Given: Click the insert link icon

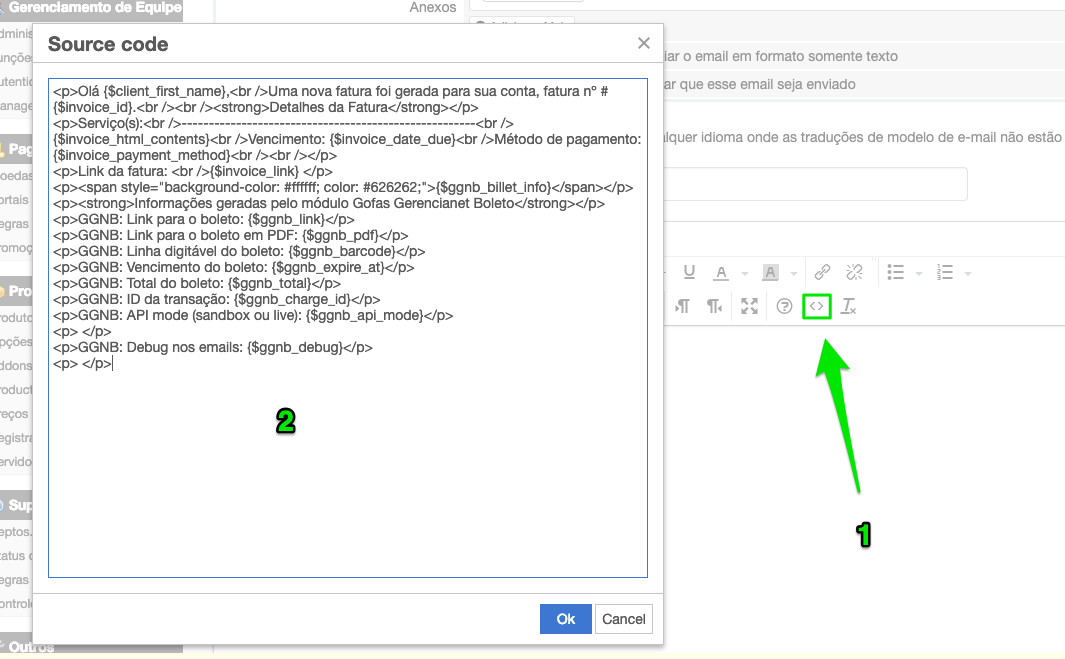Looking at the screenshot, I should [x=822, y=272].
